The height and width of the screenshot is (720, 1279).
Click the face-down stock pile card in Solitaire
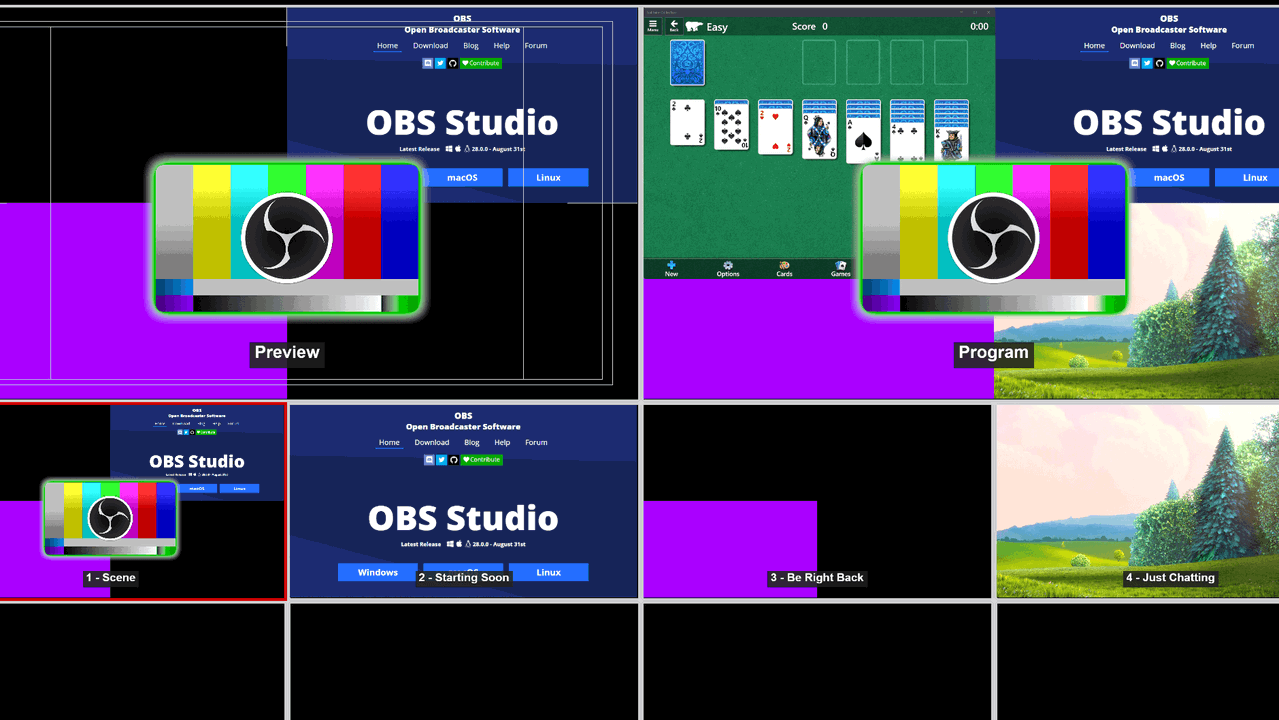coord(687,62)
